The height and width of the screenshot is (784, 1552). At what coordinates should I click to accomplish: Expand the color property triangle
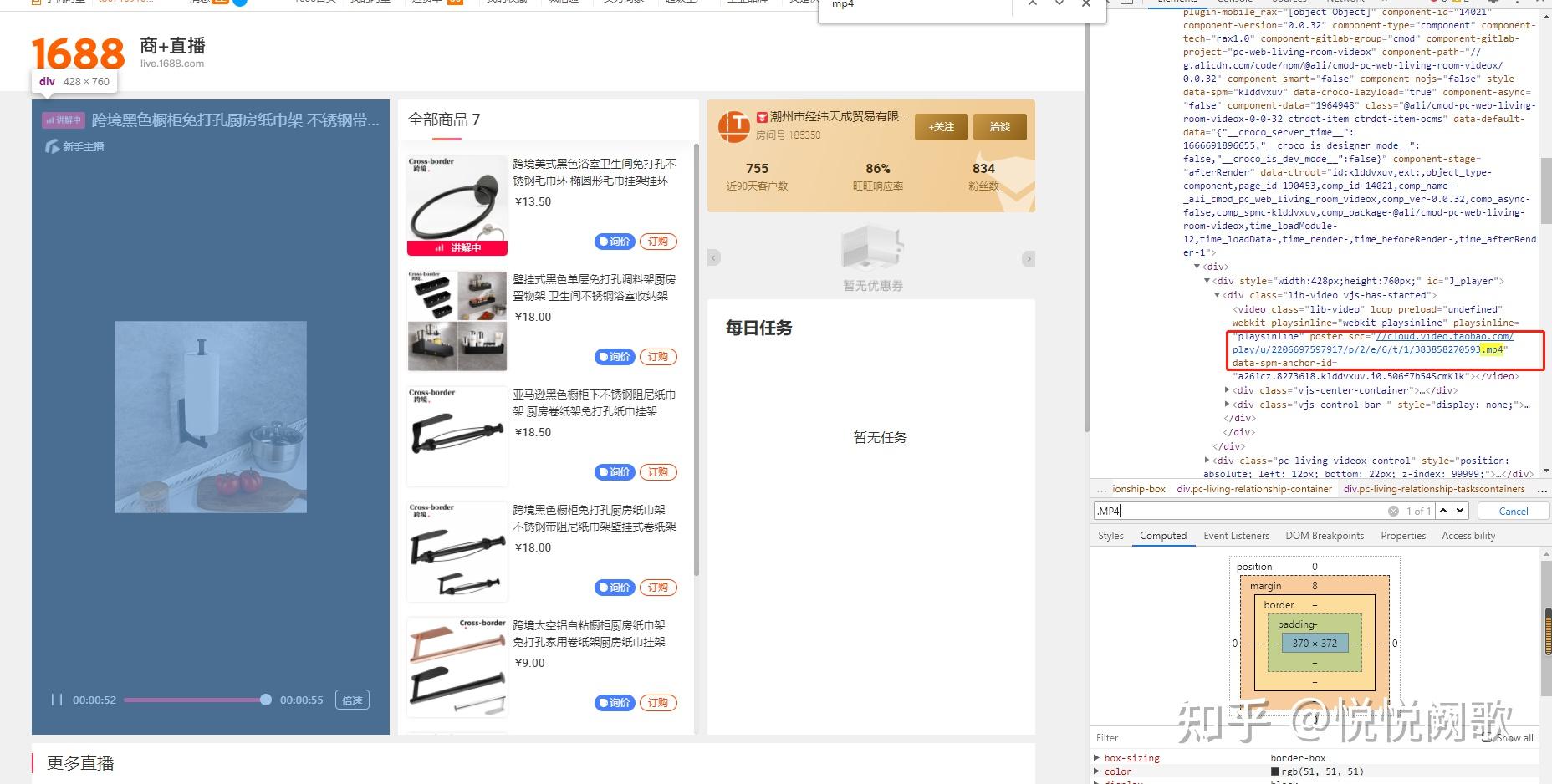tap(1096, 771)
